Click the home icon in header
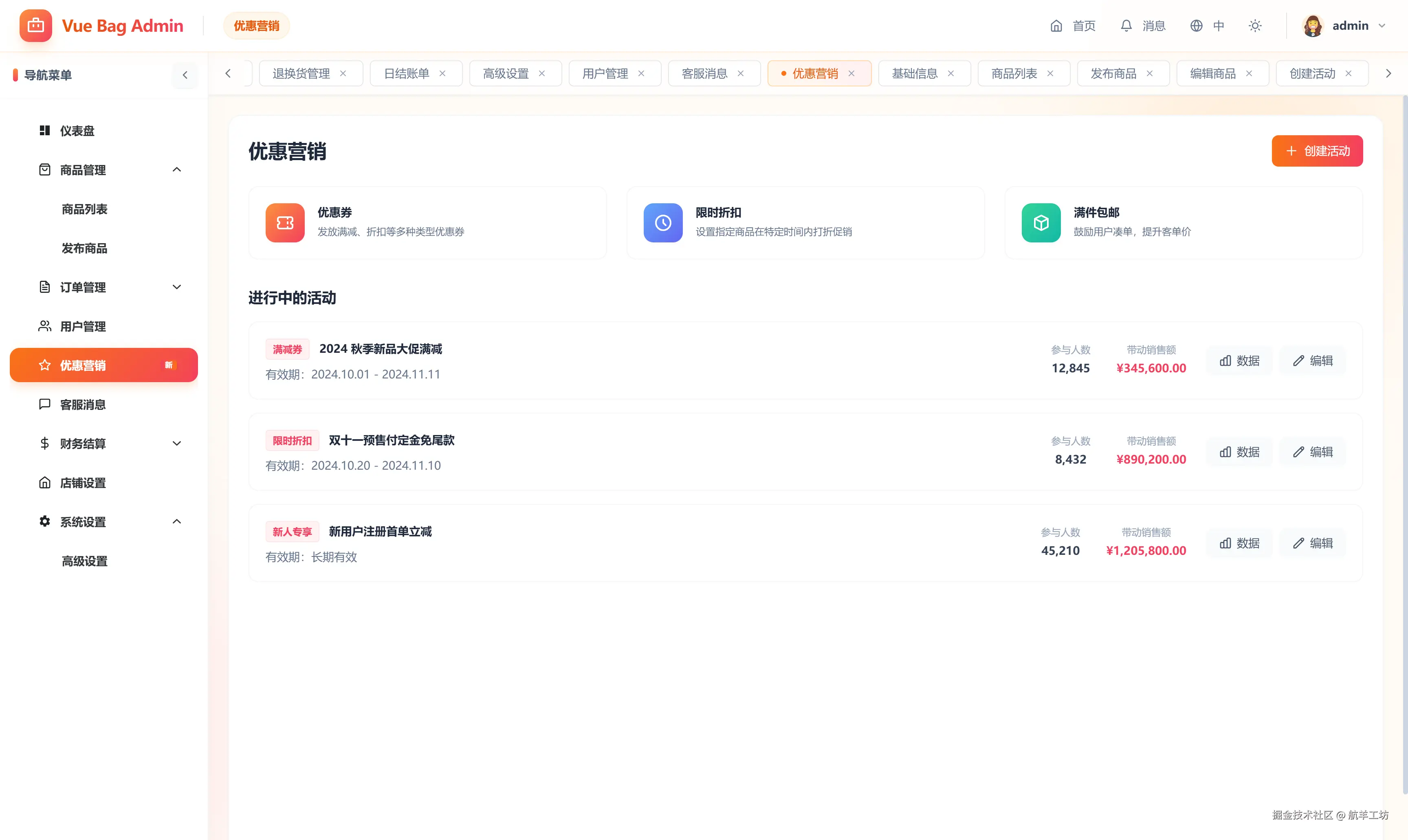The height and width of the screenshot is (840, 1408). point(1056,26)
